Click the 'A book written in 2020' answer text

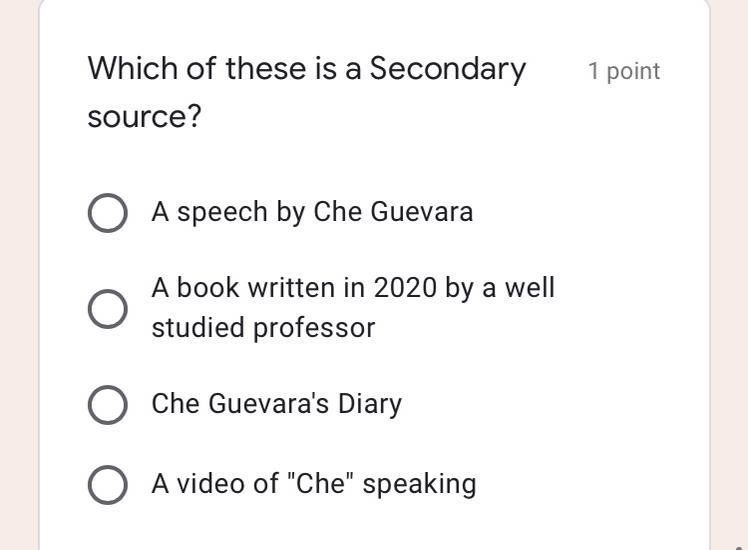353,288
